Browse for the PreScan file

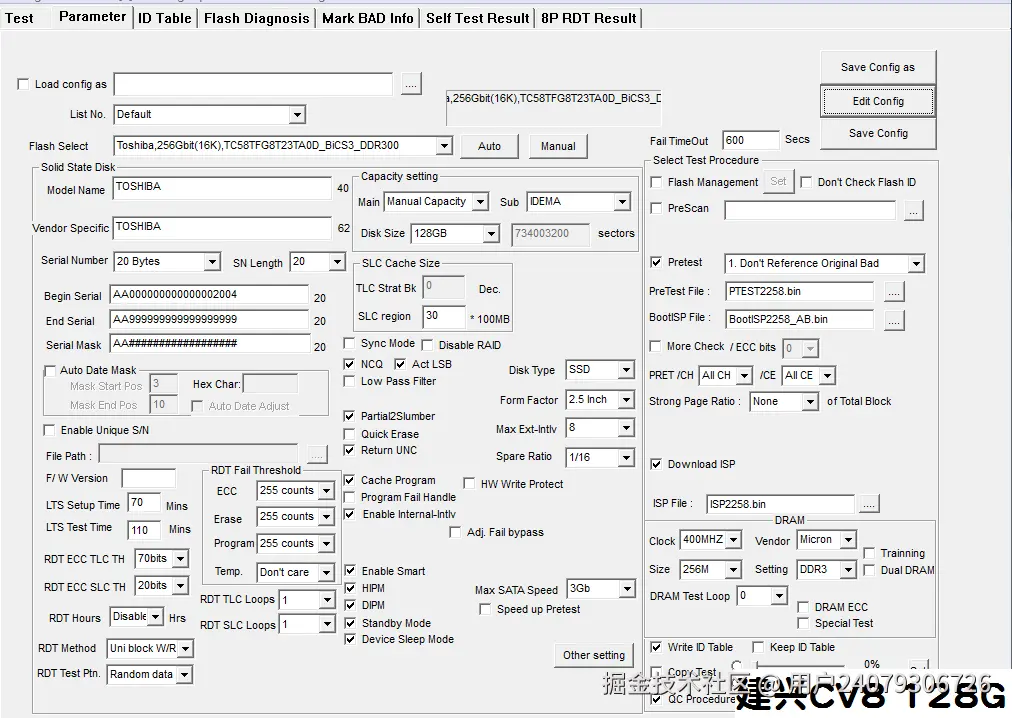pos(913,210)
